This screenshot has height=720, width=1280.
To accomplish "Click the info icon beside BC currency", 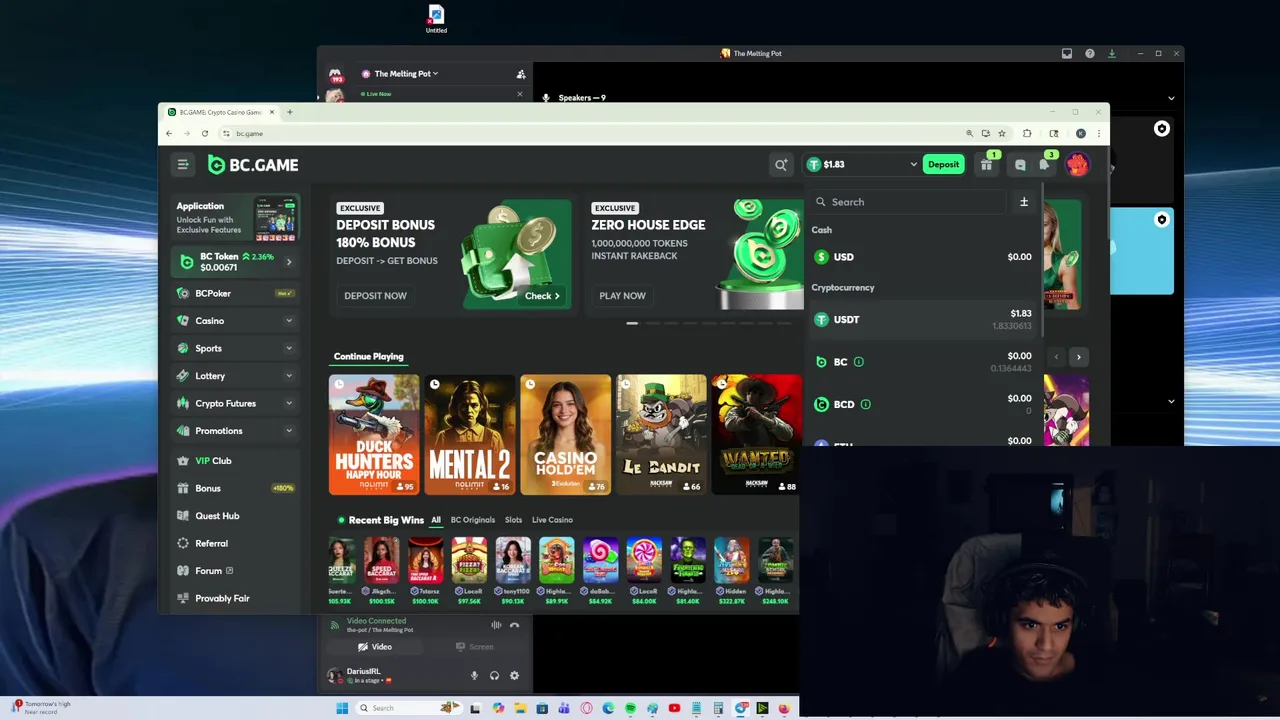I will pos(858,362).
